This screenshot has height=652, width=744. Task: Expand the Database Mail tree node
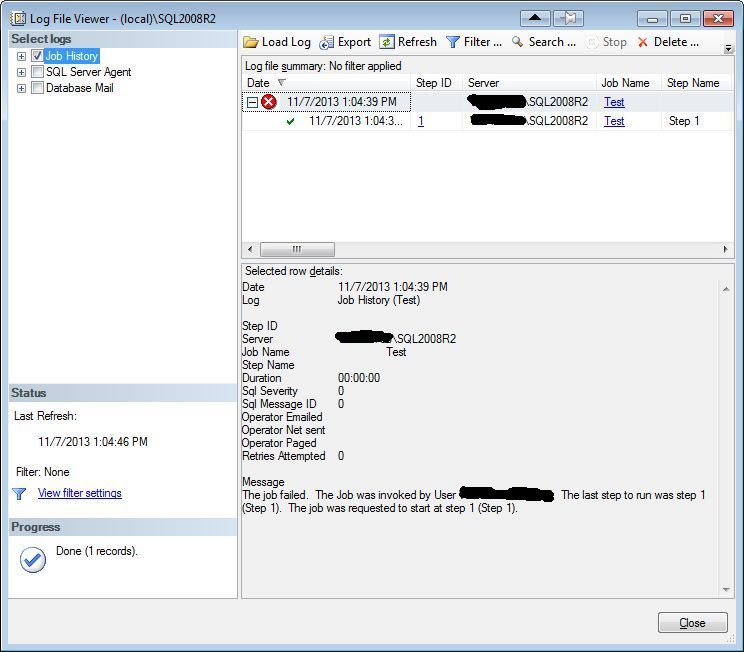(21, 88)
